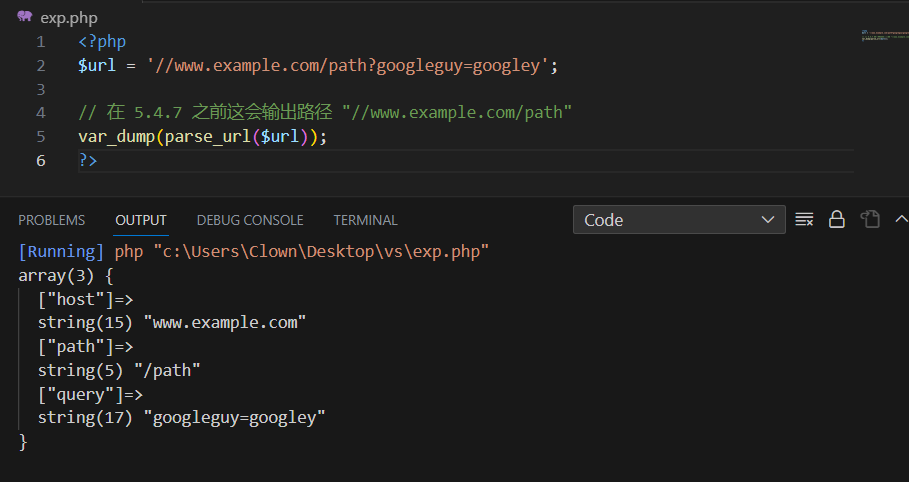Switch to the PROBLEMS tab
Image resolution: width=909 pixels, height=482 pixels.
(x=52, y=220)
